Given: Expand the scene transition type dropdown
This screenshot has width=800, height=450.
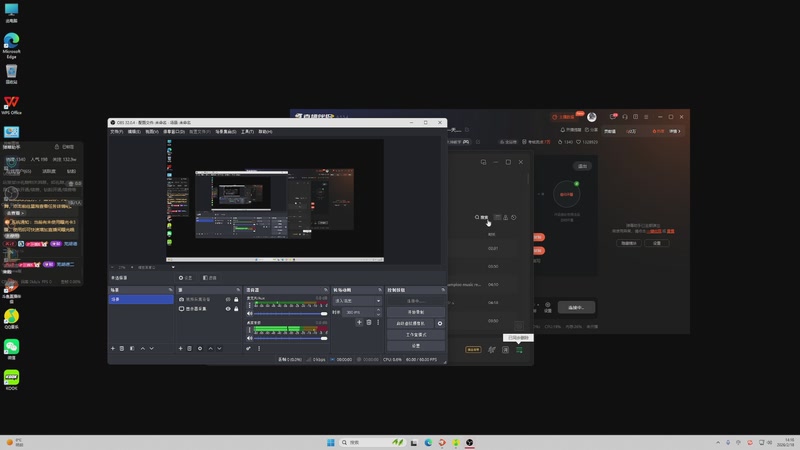Looking at the screenshot, I should pos(378,300).
